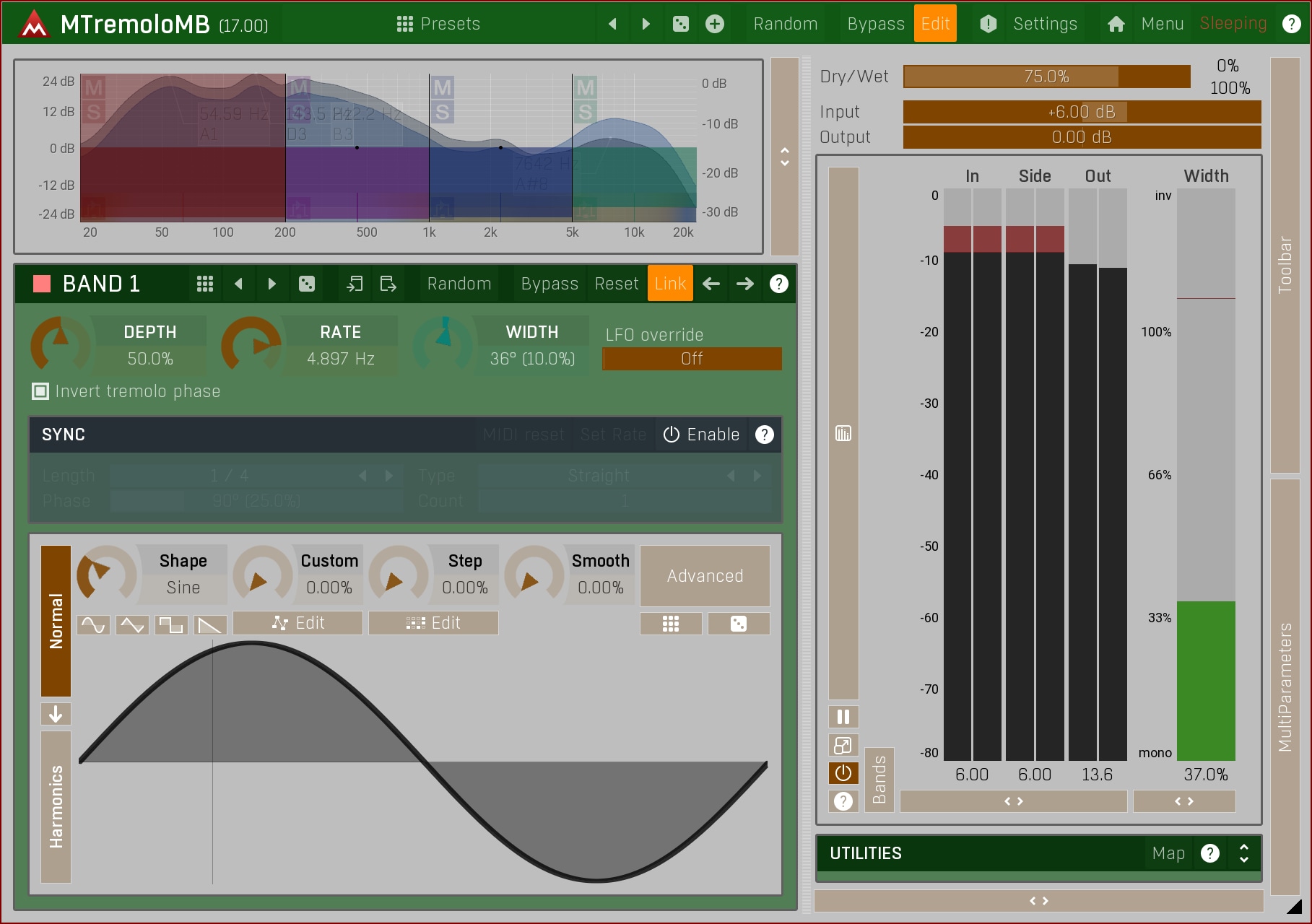Click the Band 1 Reset button
This screenshot has width=1312, height=924.
pyautogui.click(x=616, y=284)
